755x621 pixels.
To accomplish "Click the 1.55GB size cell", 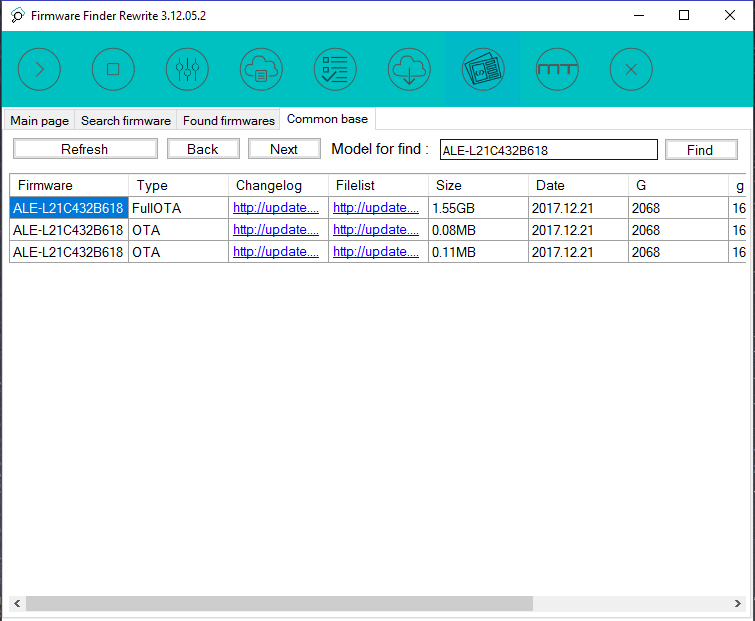I will pos(478,208).
